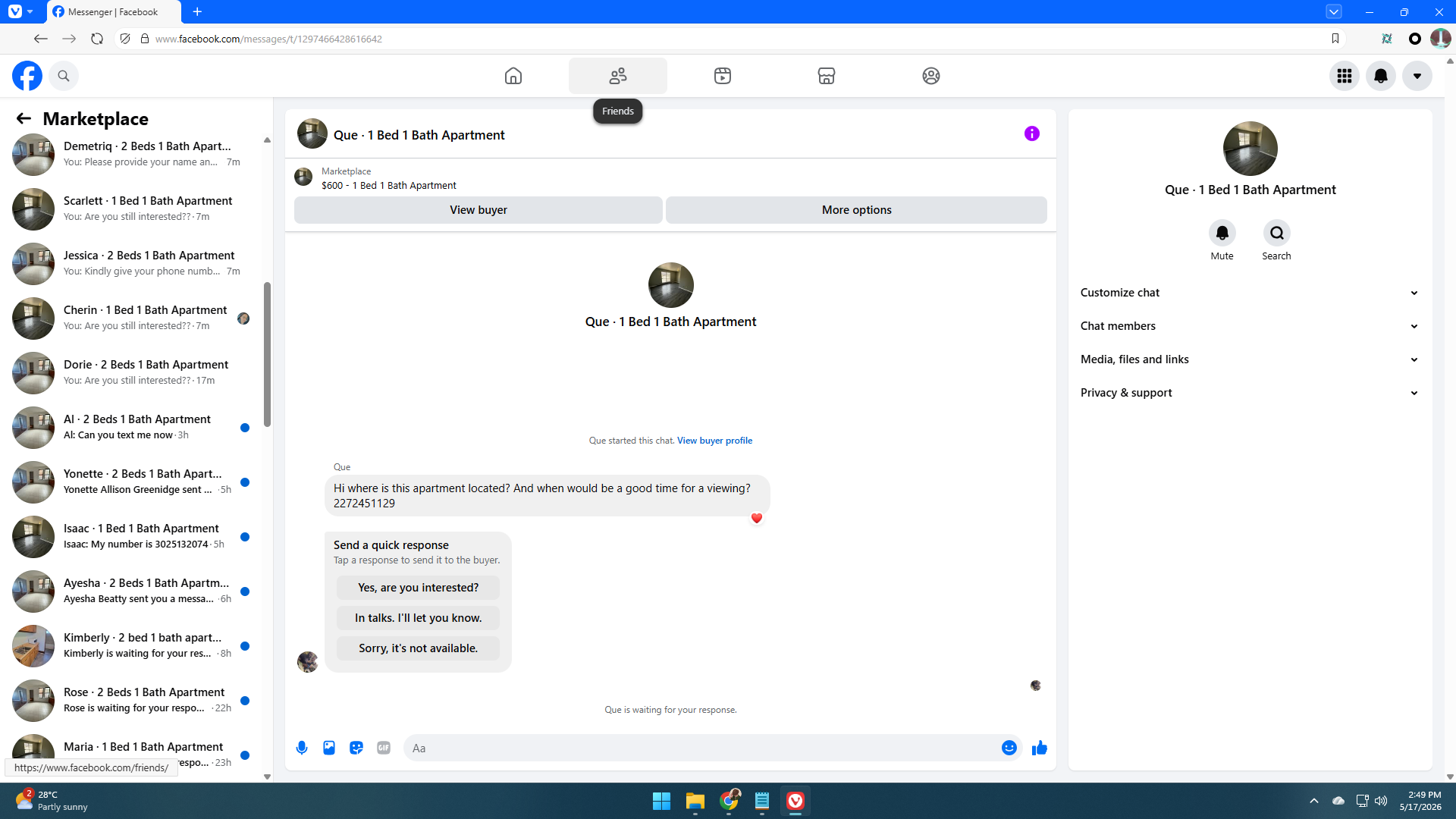Image resolution: width=1456 pixels, height=819 pixels.
Task: Expand the Privacy & support section
Action: pyautogui.click(x=1250, y=393)
